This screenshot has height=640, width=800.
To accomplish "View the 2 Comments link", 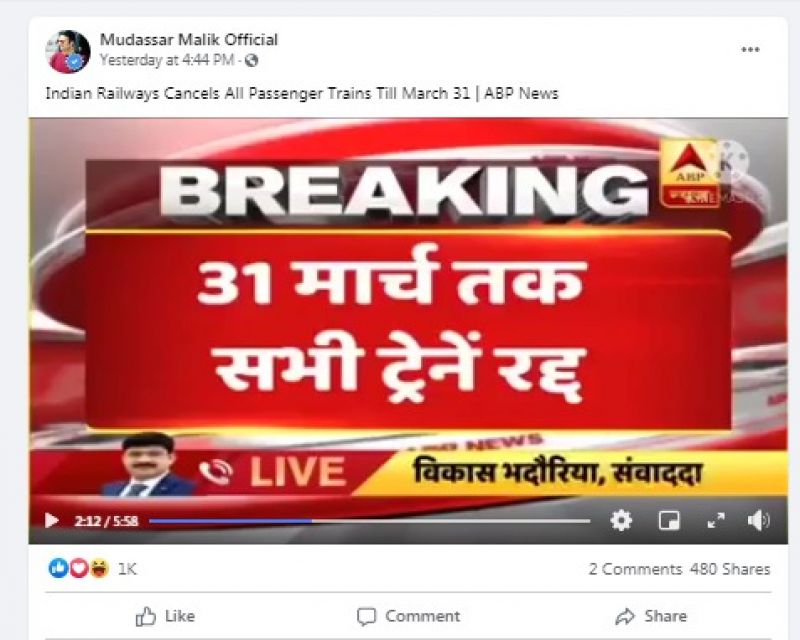I will pos(635,569).
